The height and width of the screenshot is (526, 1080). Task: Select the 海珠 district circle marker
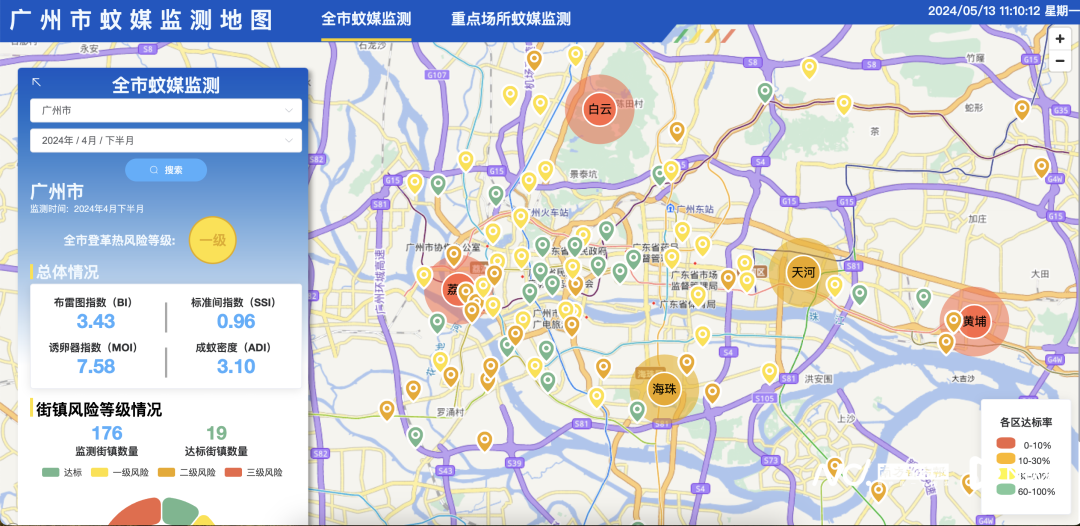click(x=664, y=389)
